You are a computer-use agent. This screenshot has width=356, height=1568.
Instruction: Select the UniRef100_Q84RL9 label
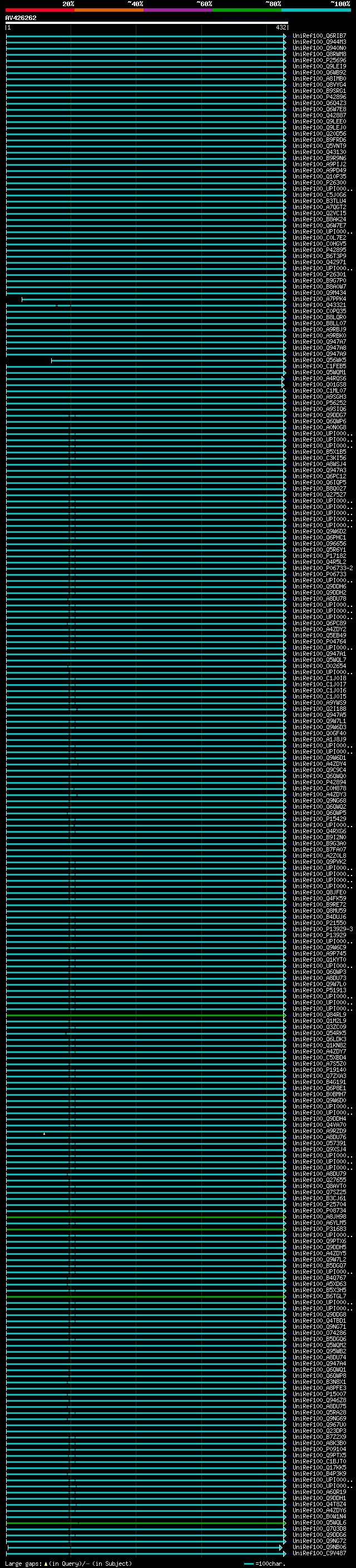(319, 1015)
